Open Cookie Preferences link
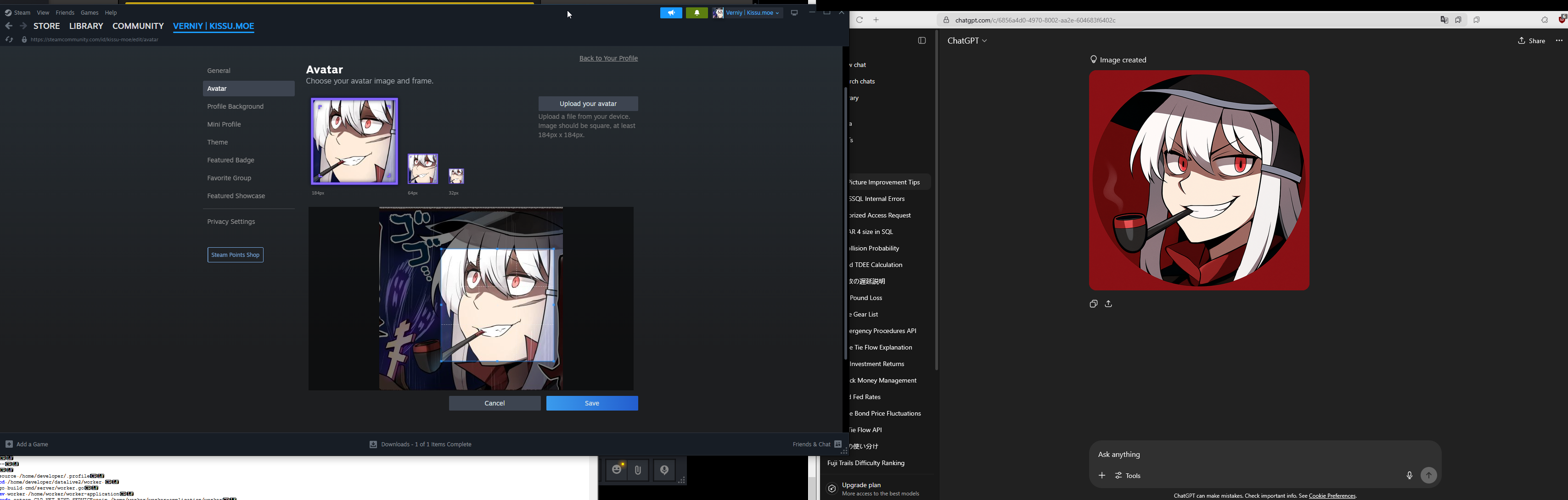Screen dimensions: 1568x500 tap(1332, 496)
